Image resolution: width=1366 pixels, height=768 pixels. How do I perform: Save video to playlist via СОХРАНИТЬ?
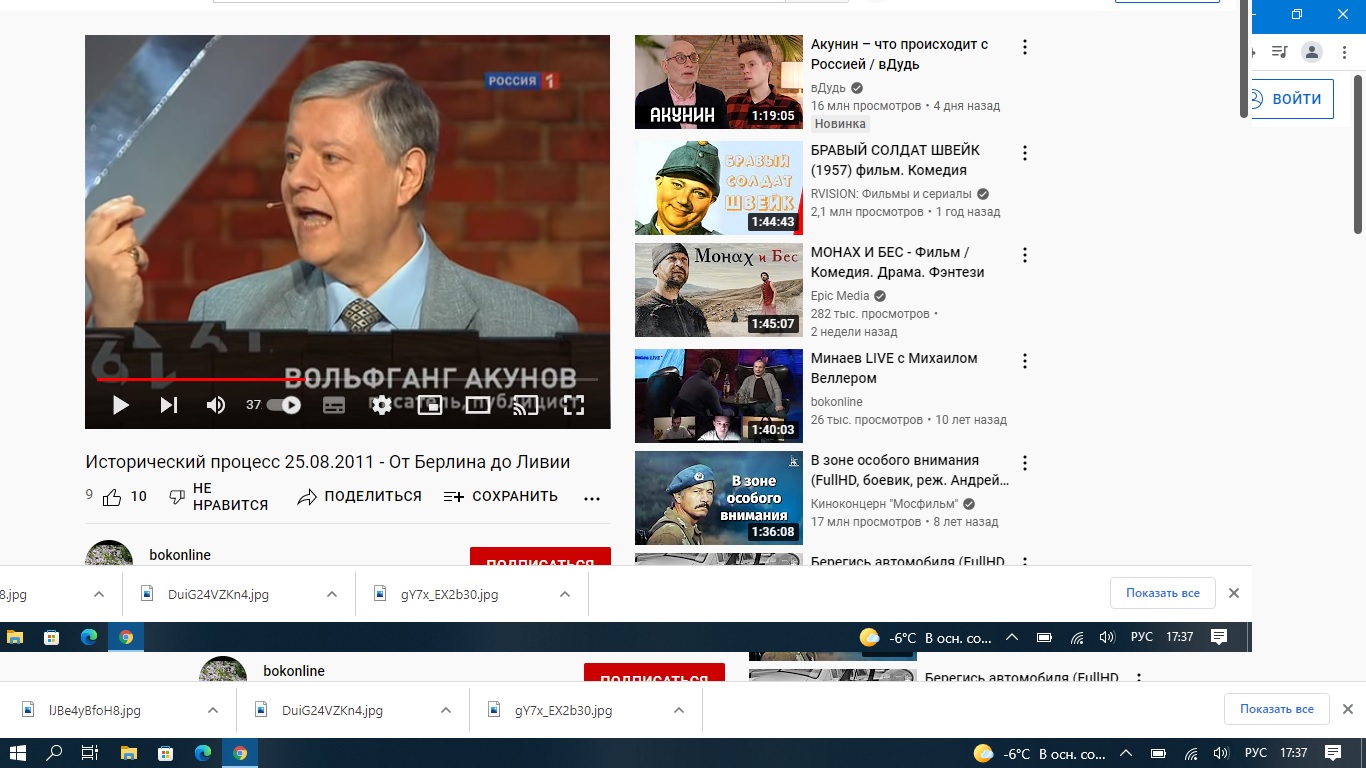pyautogui.click(x=501, y=497)
